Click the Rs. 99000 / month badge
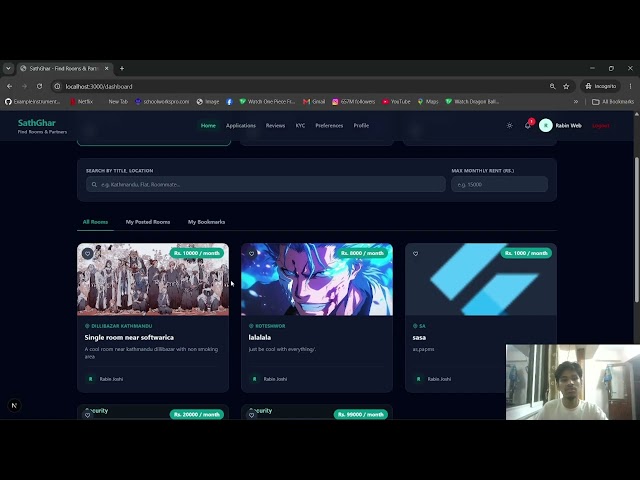Viewport: 640px width, 480px height. click(x=360, y=414)
